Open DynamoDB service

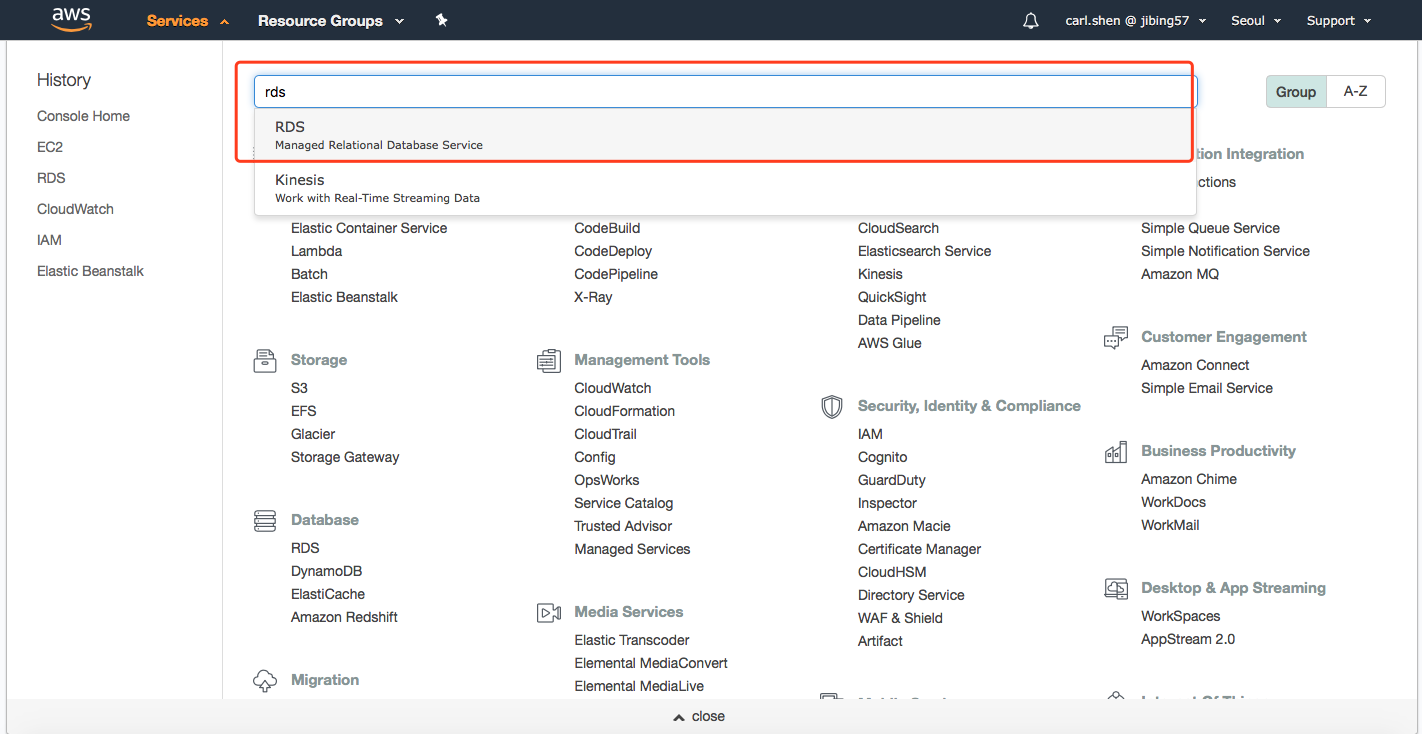click(x=327, y=571)
